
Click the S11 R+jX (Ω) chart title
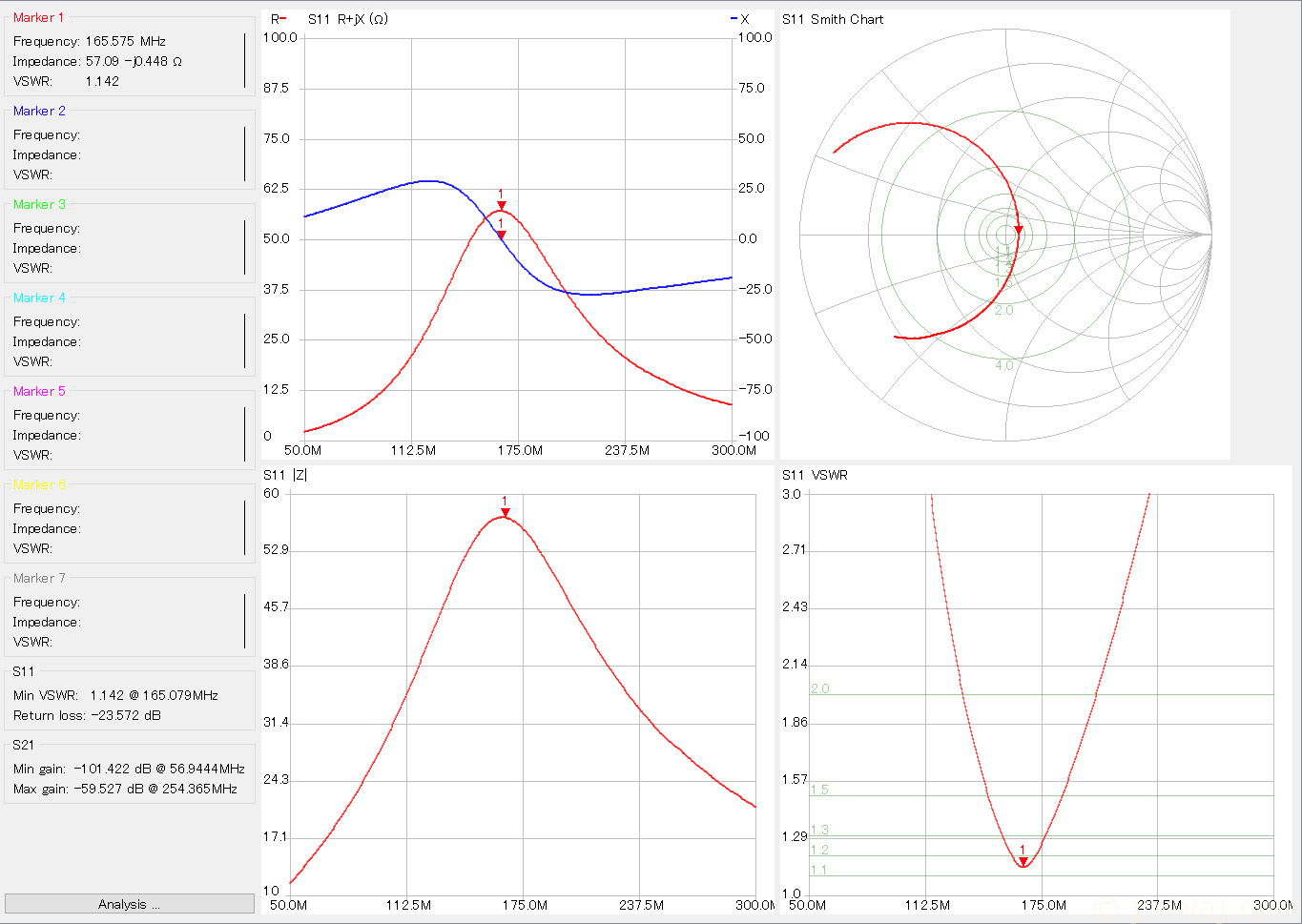[347, 19]
